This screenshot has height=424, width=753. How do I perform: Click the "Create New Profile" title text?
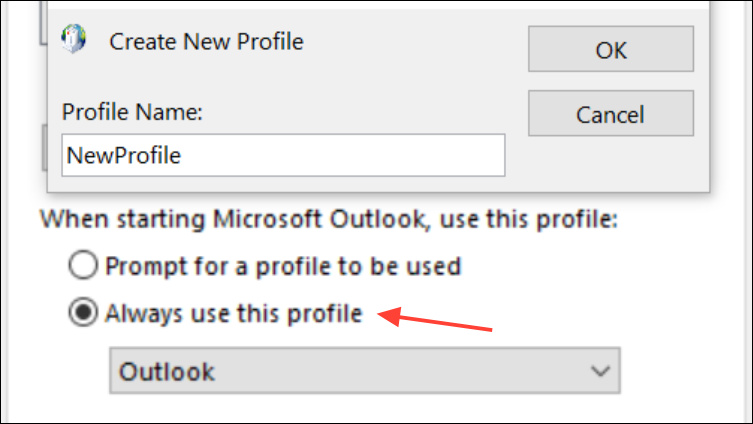pyautogui.click(x=206, y=42)
